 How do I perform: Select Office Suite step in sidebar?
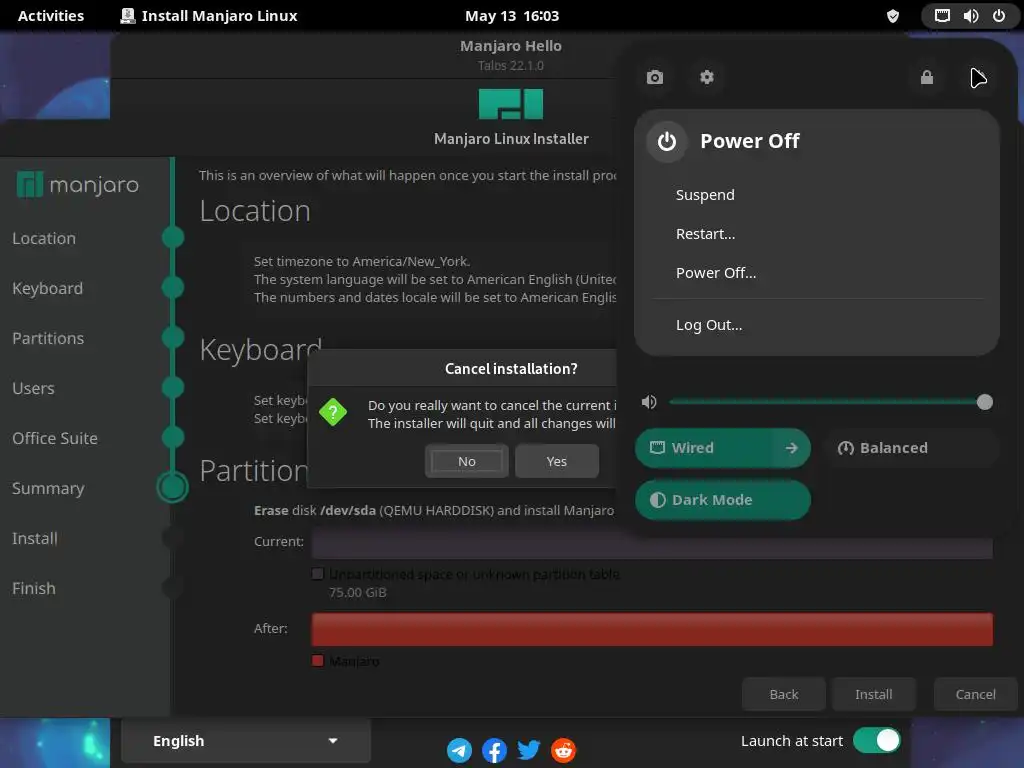(55, 438)
